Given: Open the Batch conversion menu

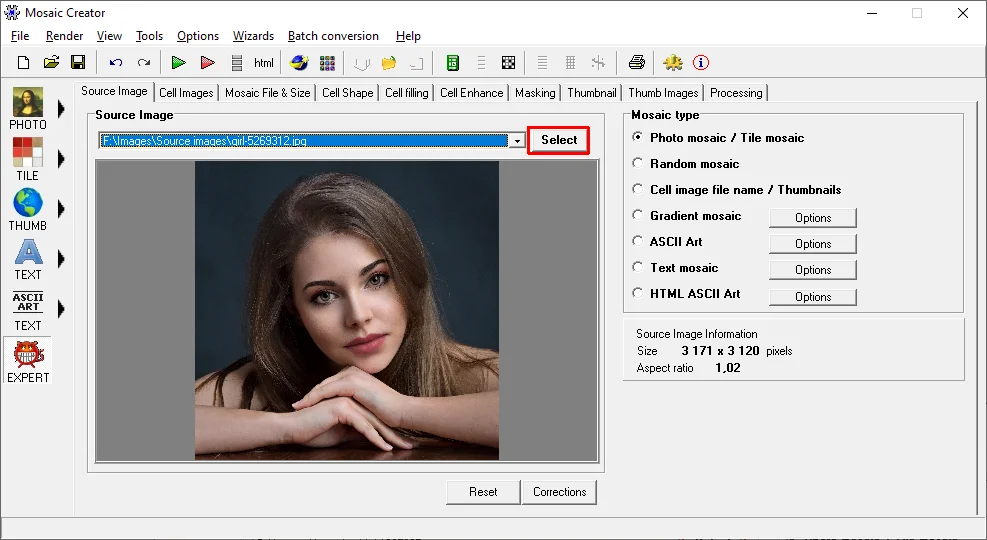Looking at the screenshot, I should click(x=333, y=36).
